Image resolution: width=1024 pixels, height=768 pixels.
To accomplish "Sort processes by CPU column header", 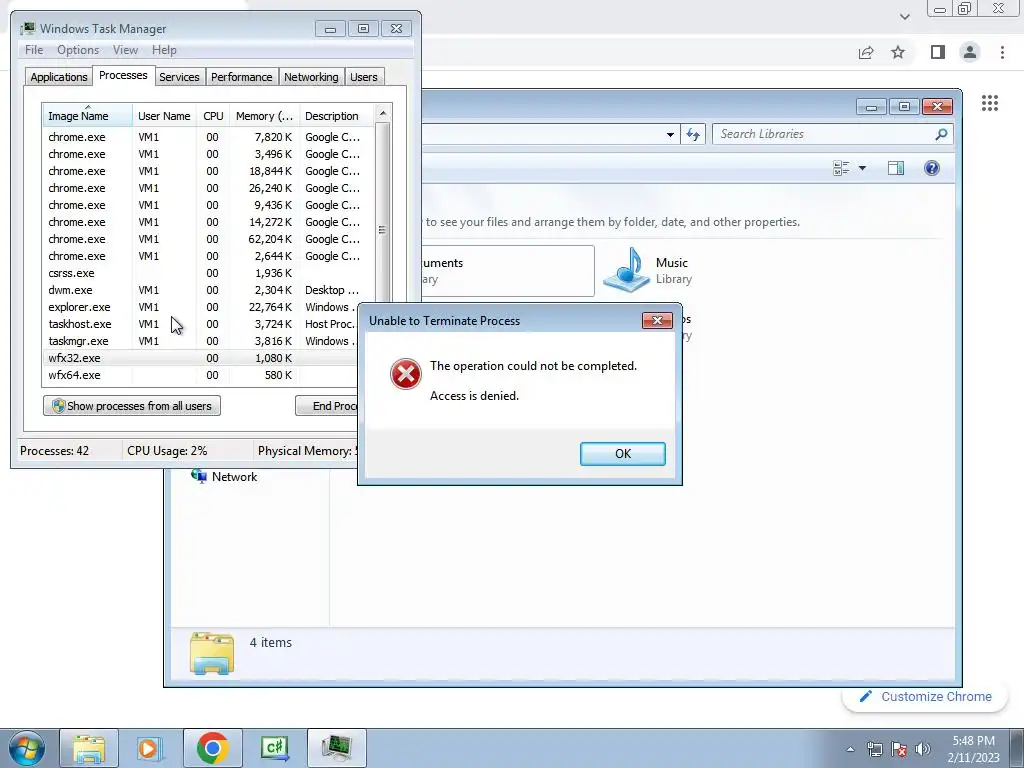I will [x=213, y=116].
